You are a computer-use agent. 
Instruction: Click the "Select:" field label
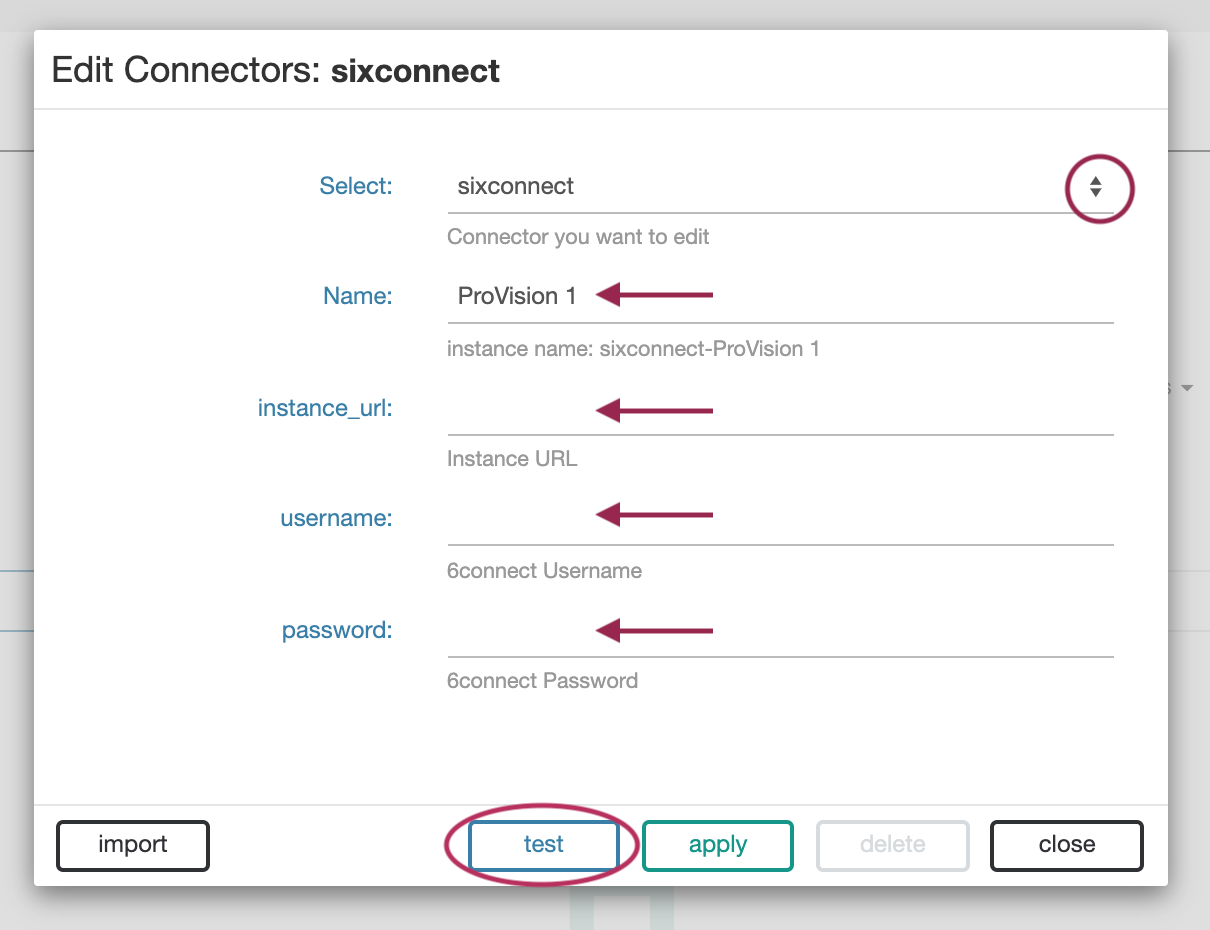[356, 186]
